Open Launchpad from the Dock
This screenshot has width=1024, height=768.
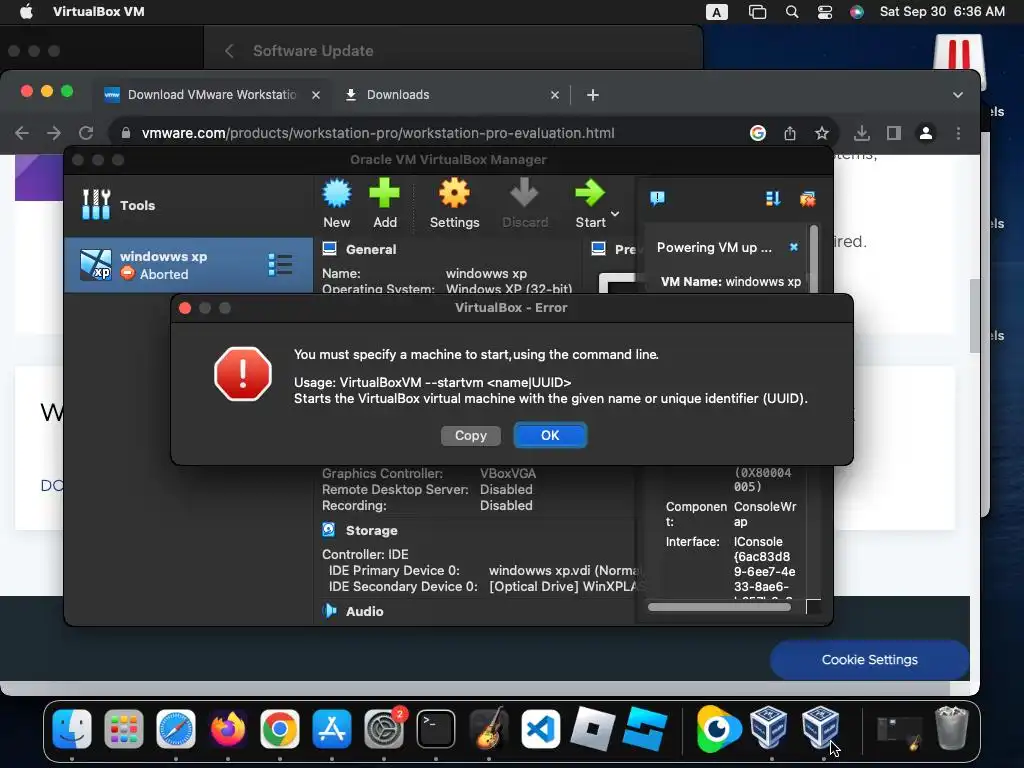(x=123, y=729)
